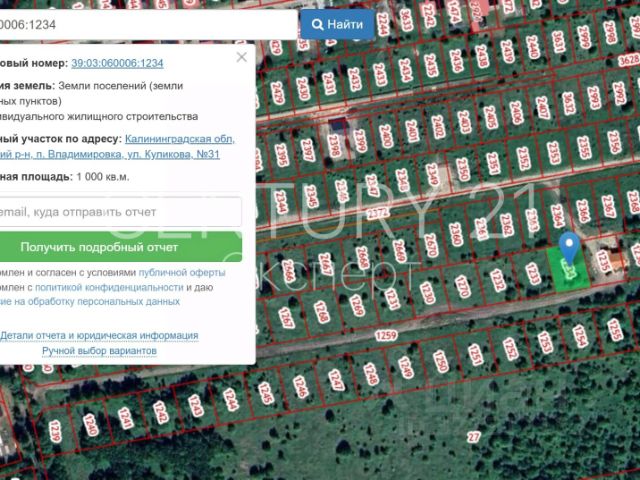The width and height of the screenshot is (640, 480).
Task: Select parcel 2352 on the map
Action: tap(523, 159)
